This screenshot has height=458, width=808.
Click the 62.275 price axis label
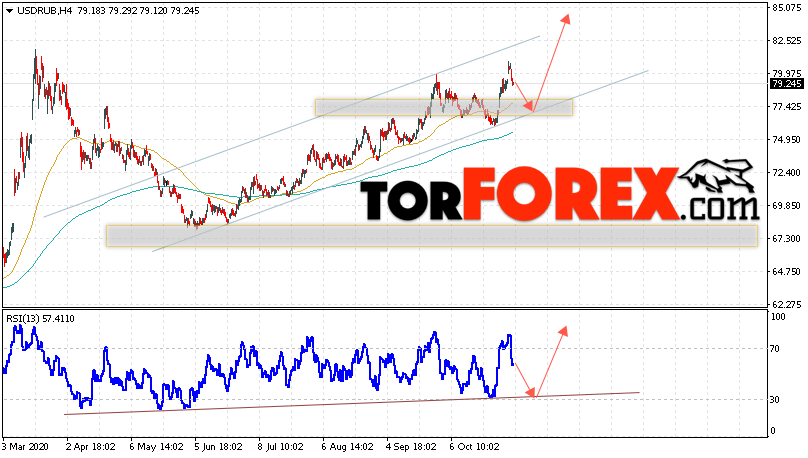coord(787,304)
